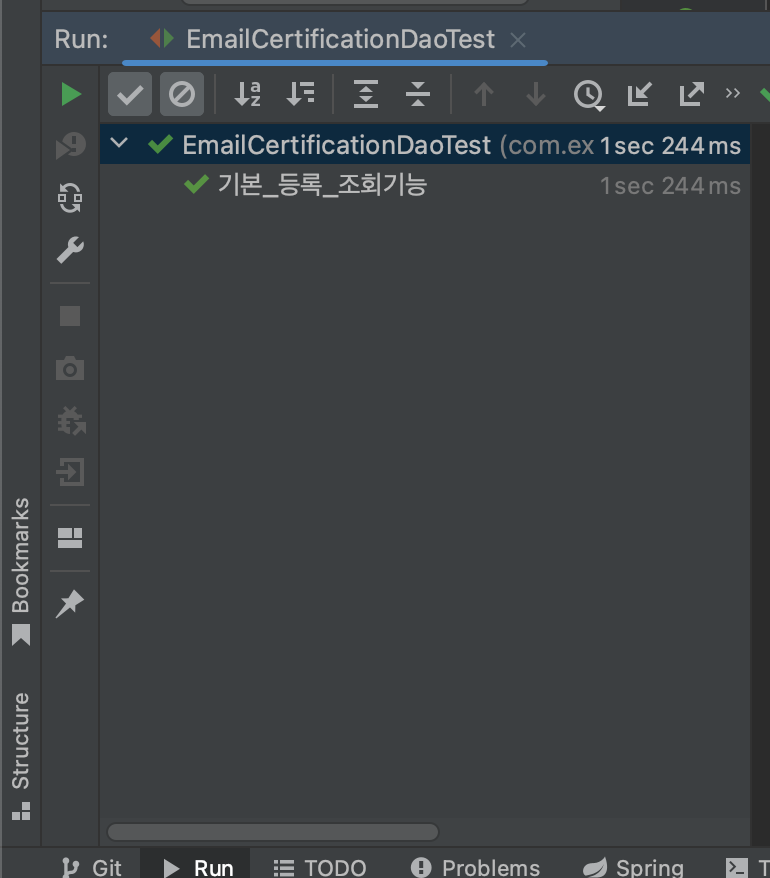Expand all test nodes
The width and height of the screenshot is (770, 878).
(366, 94)
